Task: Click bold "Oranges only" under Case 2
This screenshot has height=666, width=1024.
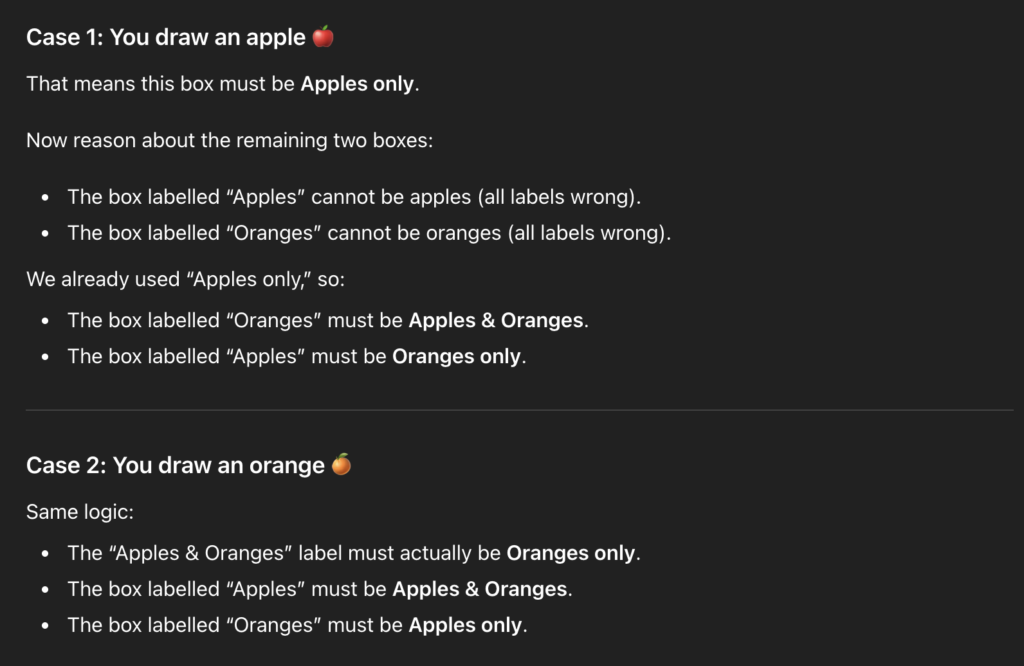Action: pos(571,553)
